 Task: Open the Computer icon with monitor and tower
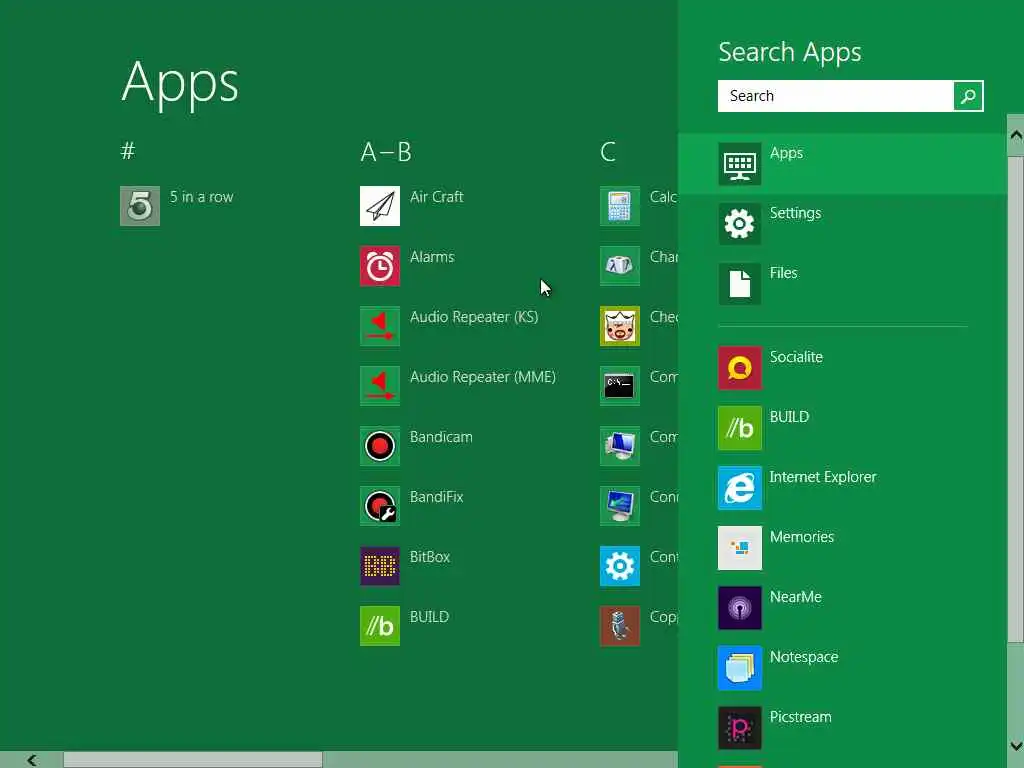tap(620, 446)
